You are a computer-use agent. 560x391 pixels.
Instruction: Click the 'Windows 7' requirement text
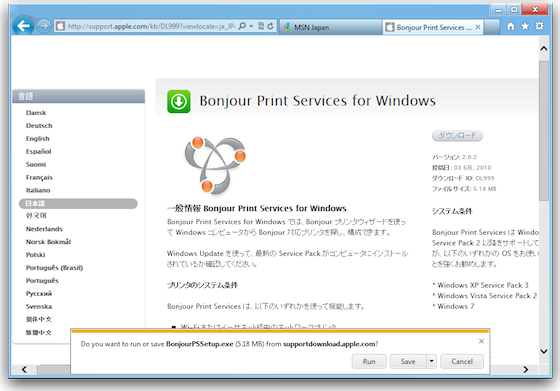coord(456,306)
